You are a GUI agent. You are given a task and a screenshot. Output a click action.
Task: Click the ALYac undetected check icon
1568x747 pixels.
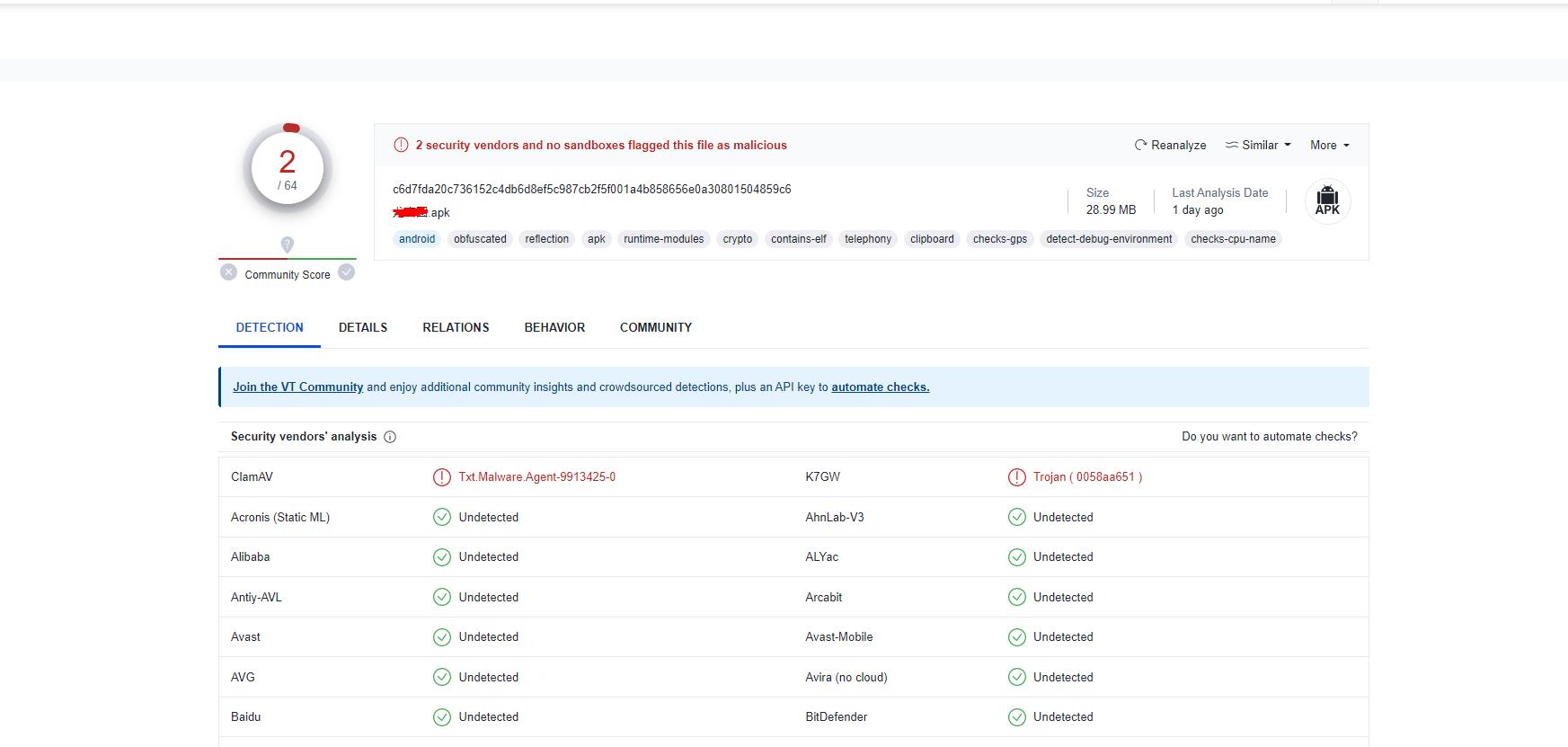pyautogui.click(x=1016, y=556)
